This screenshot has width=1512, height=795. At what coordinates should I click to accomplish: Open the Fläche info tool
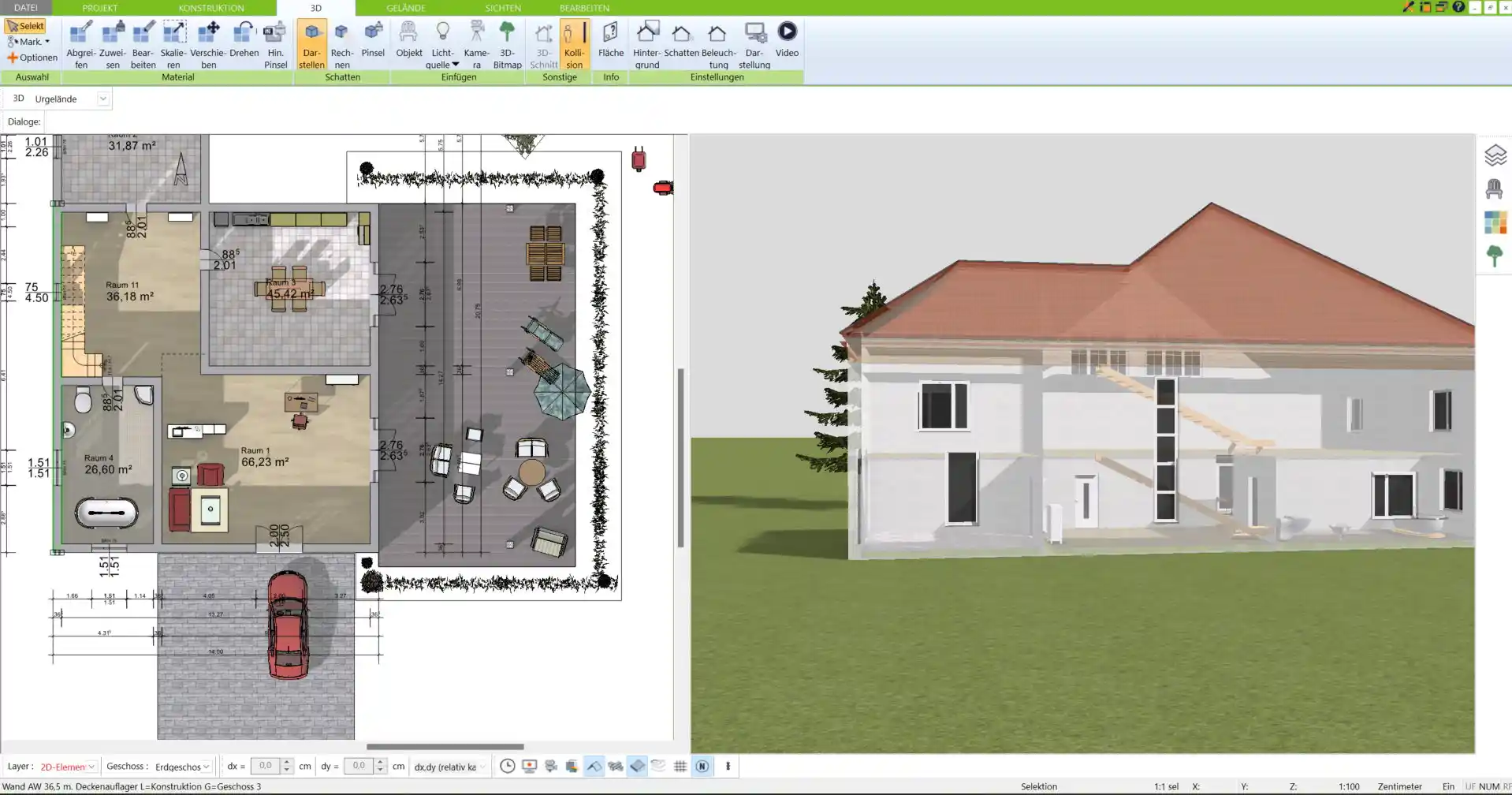pyautogui.click(x=610, y=39)
